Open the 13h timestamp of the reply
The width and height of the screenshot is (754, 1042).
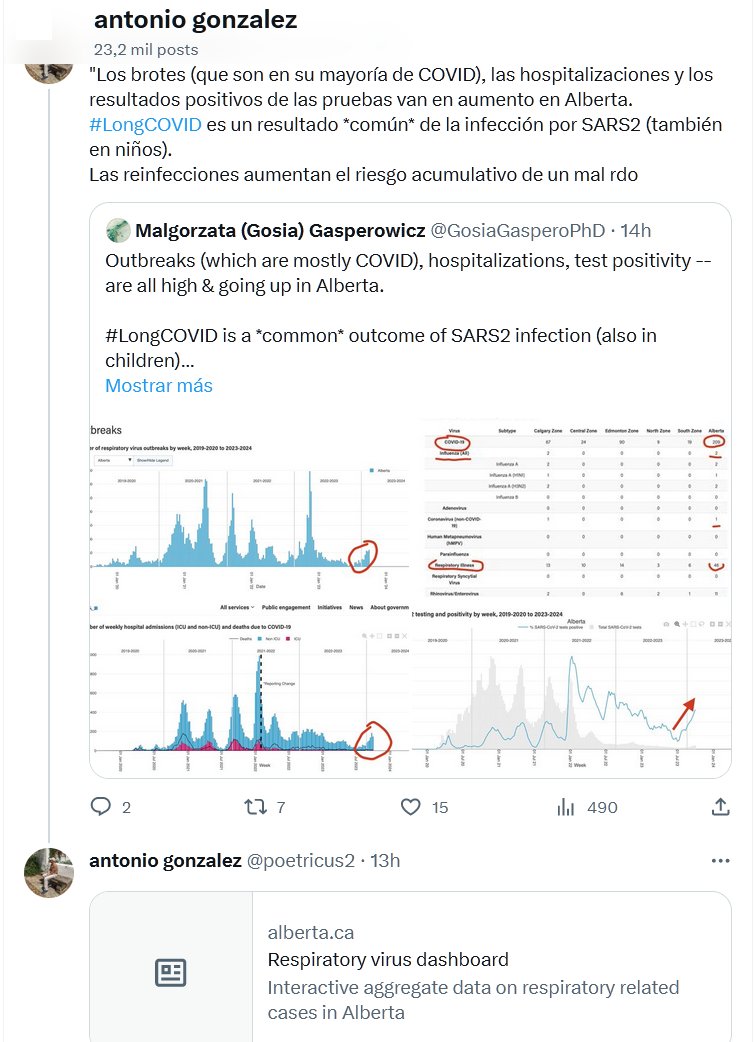pyautogui.click(x=385, y=860)
